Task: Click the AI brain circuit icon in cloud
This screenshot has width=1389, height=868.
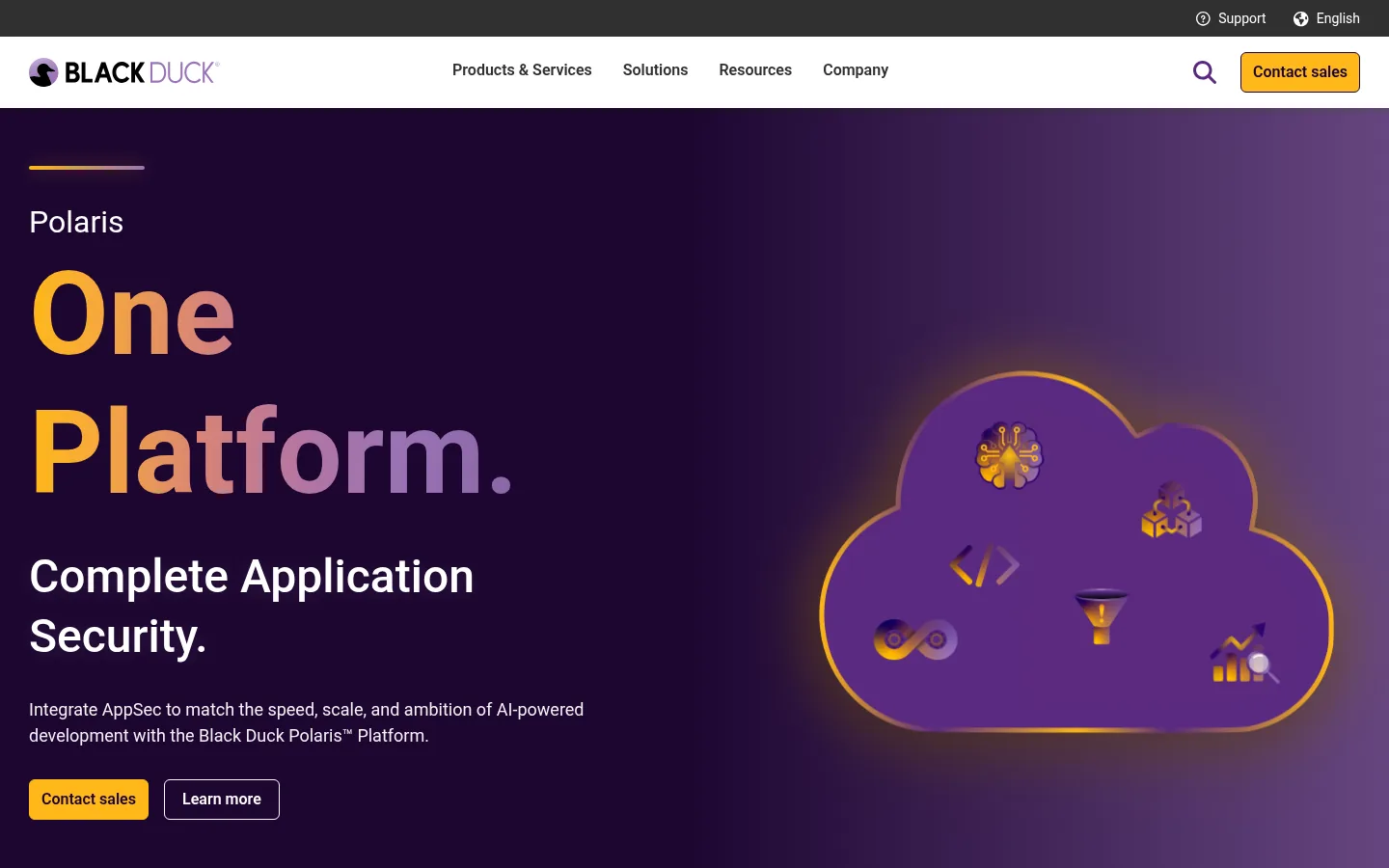Action: coord(1009,455)
